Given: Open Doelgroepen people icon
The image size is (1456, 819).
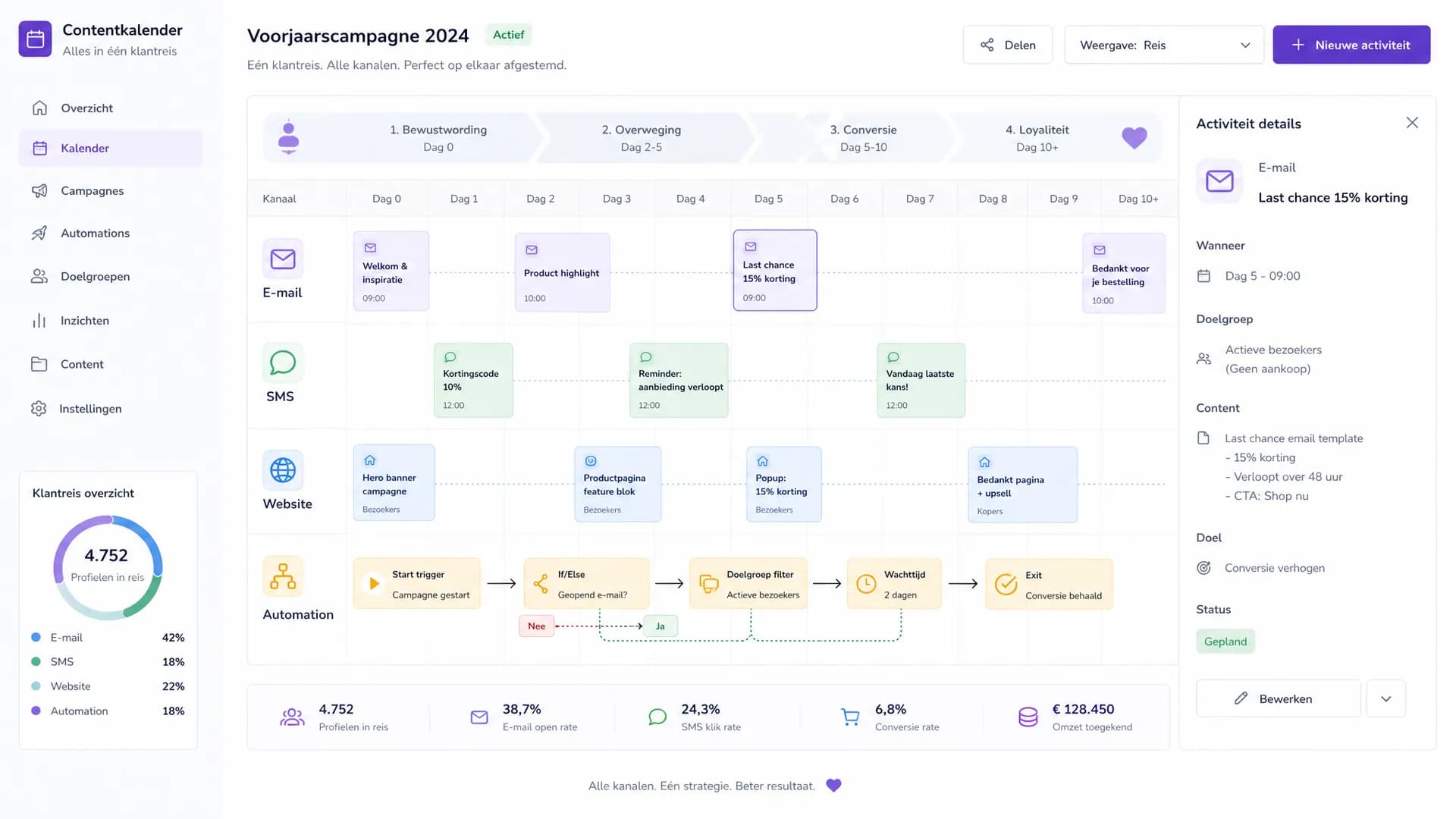Looking at the screenshot, I should pyautogui.click(x=39, y=276).
